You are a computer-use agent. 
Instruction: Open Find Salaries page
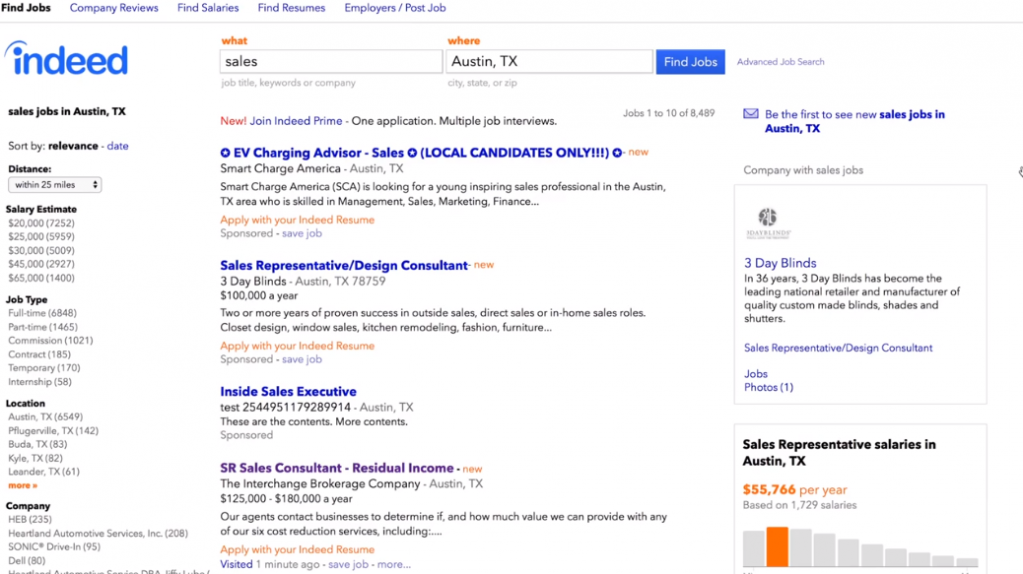pyautogui.click(x=208, y=8)
